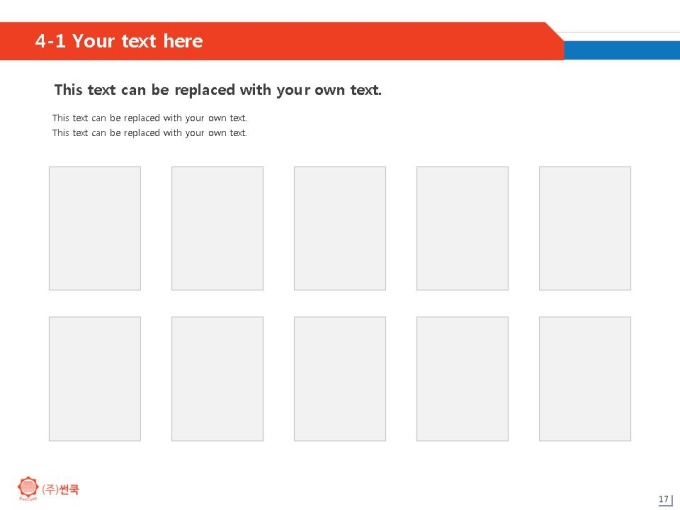
Task: Click the second placeholder in top row
Action: pos(217,228)
